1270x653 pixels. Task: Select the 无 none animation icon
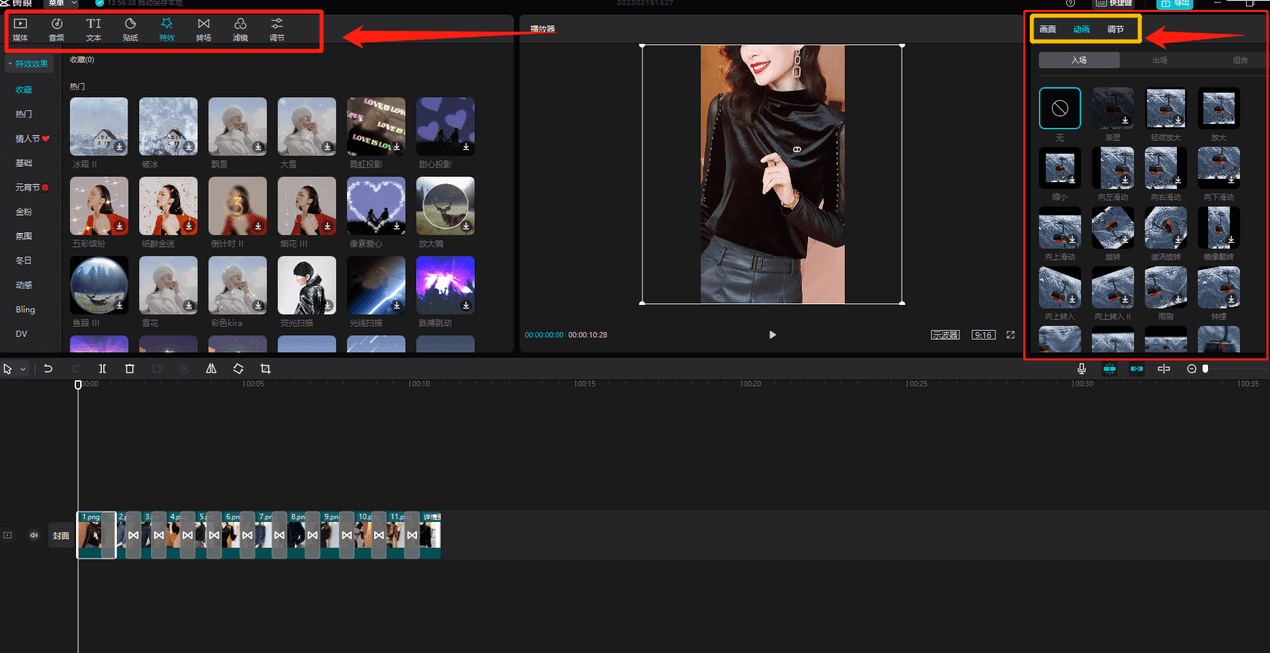pos(1060,108)
